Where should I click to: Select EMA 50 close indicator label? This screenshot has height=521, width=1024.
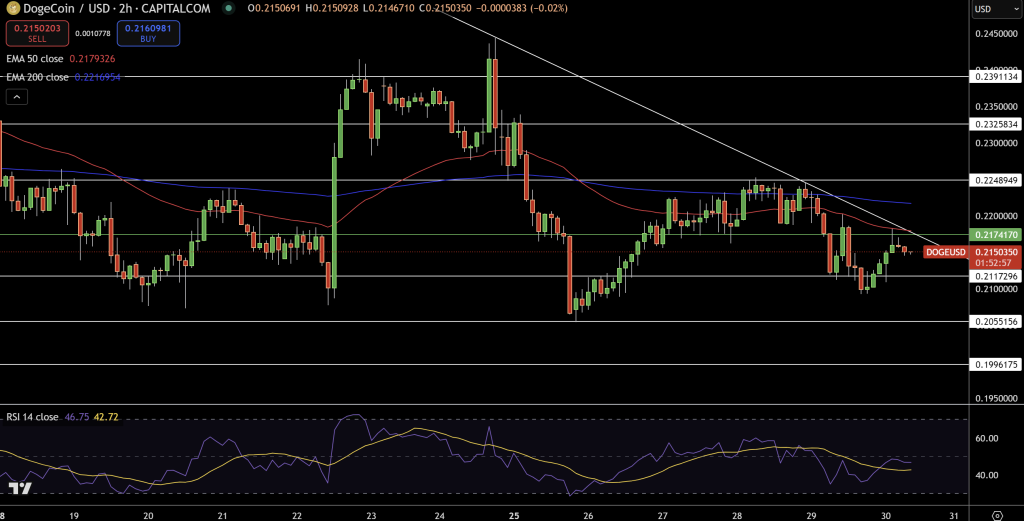point(35,59)
